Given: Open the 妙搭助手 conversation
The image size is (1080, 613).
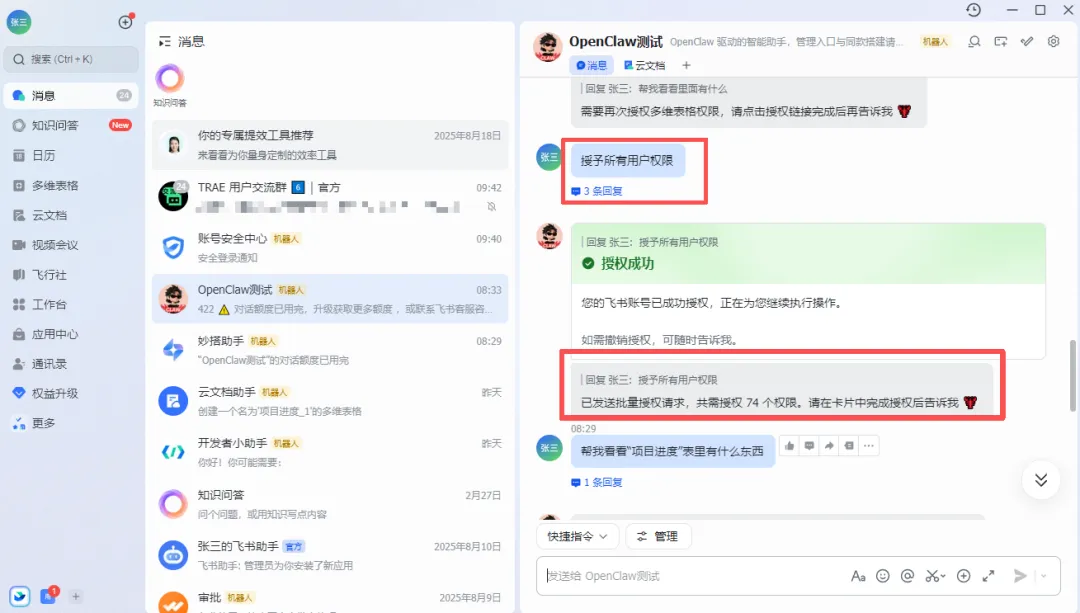Looking at the screenshot, I should tap(330, 350).
